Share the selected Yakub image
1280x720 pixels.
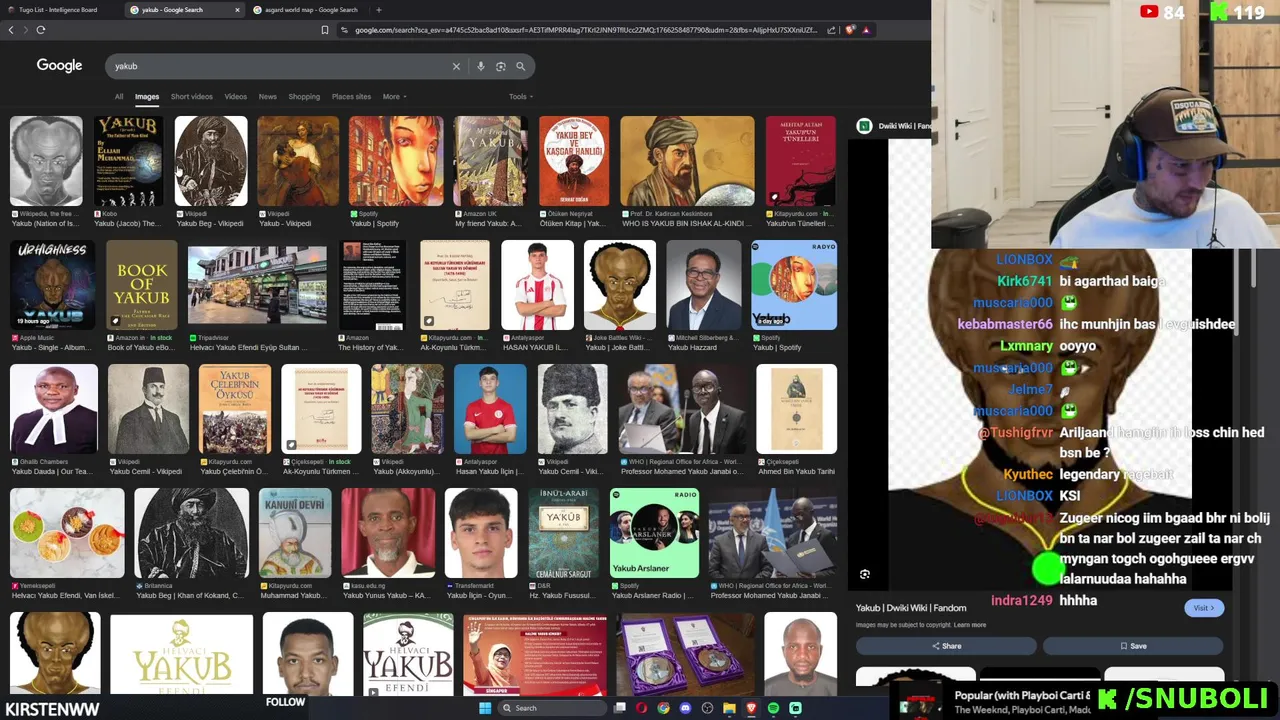[x=946, y=646]
